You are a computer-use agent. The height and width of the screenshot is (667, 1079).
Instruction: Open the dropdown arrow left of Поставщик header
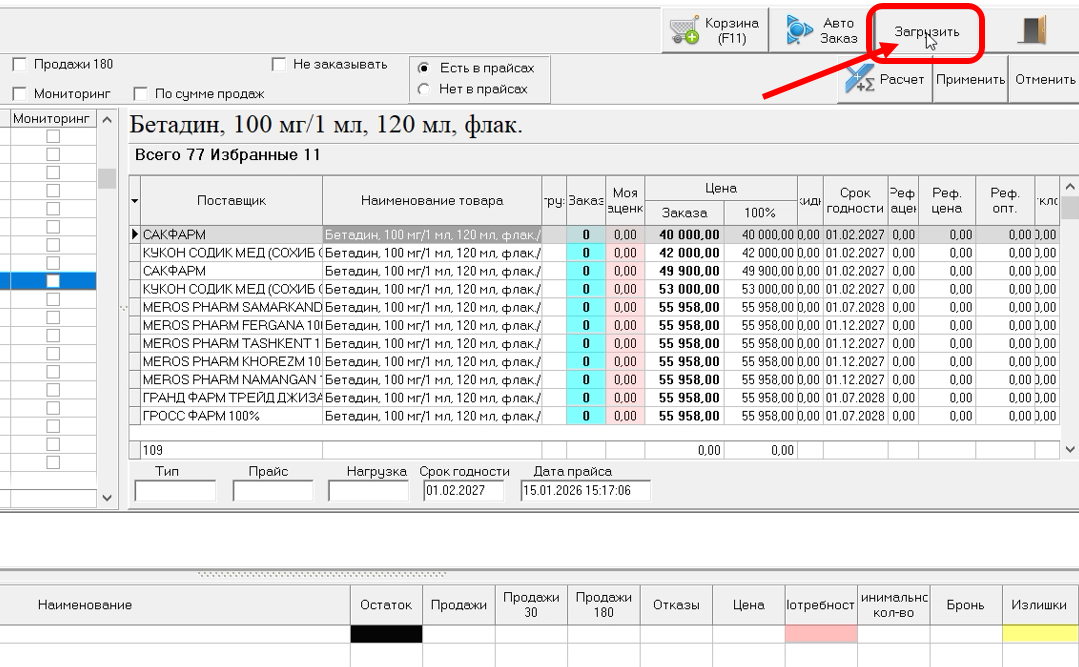pos(135,201)
